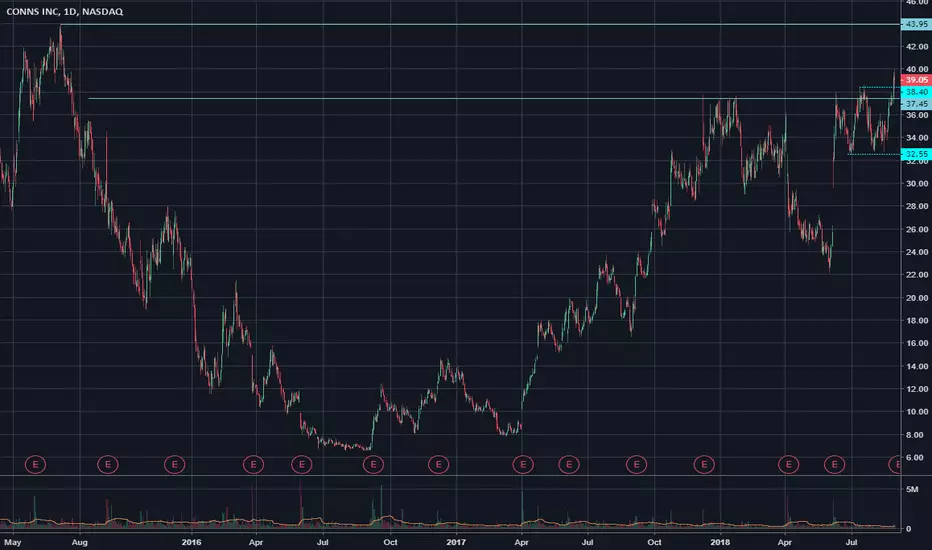
Task: Click the earnings E marker just before 2017
Action: coord(439,464)
